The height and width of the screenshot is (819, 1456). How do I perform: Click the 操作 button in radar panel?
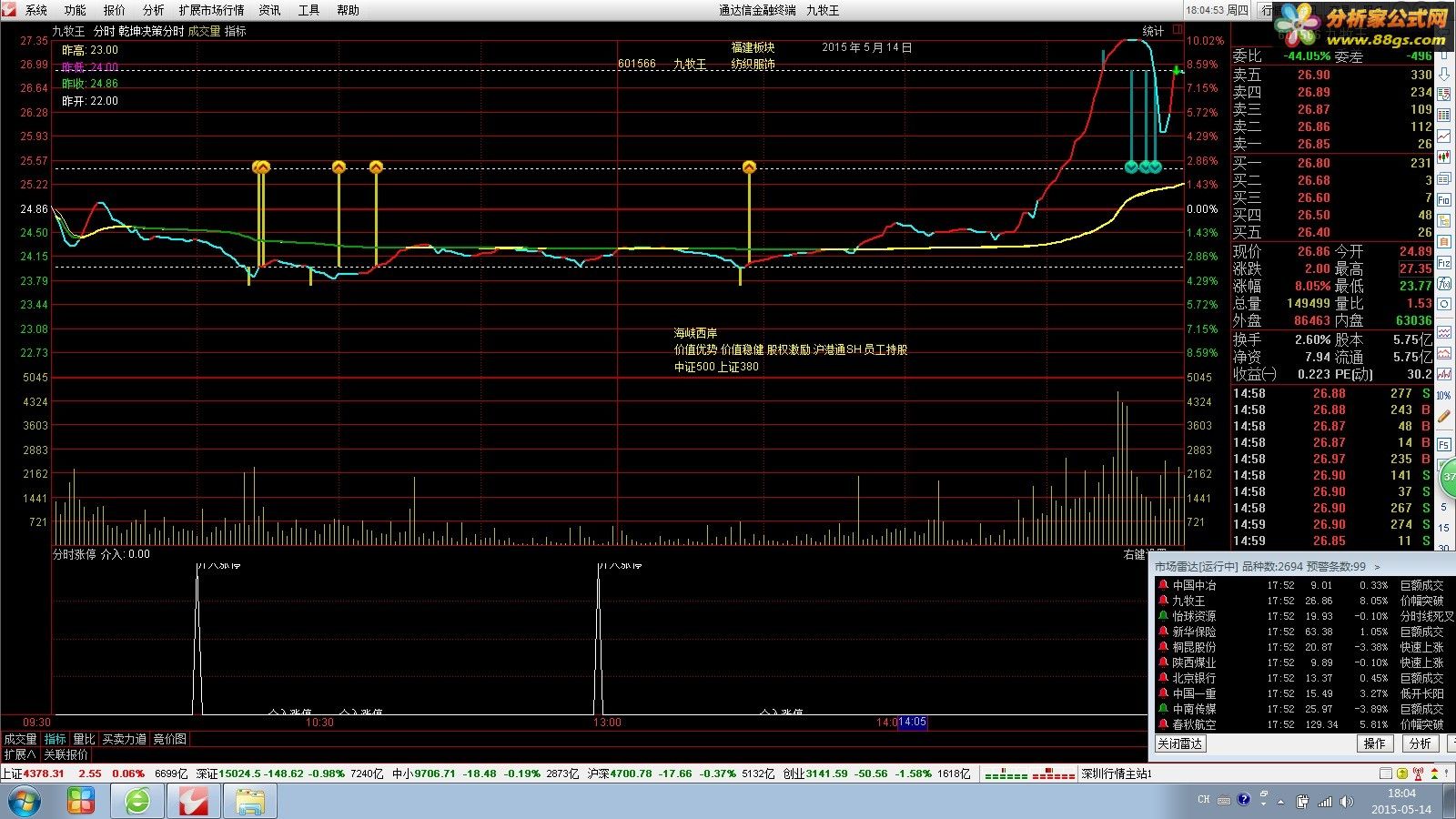pyautogui.click(x=1374, y=743)
